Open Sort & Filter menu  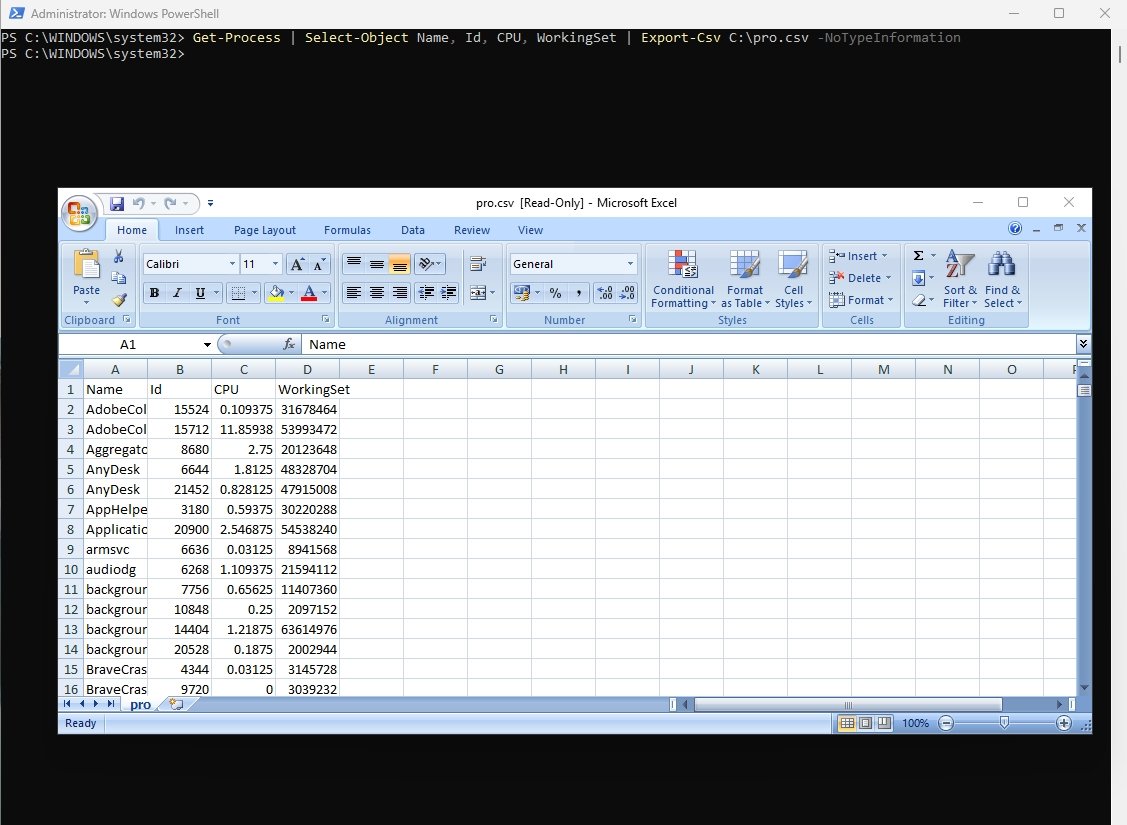click(x=960, y=280)
